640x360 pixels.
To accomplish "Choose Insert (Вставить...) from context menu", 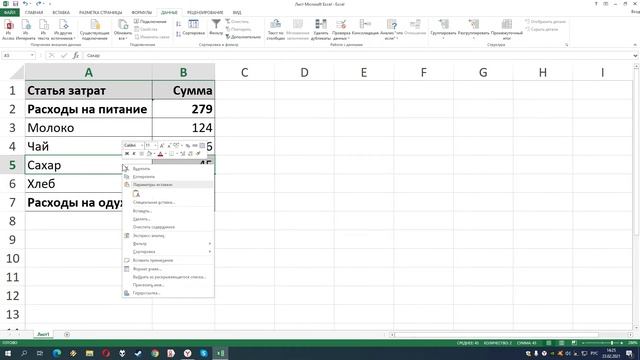I will point(168,211).
